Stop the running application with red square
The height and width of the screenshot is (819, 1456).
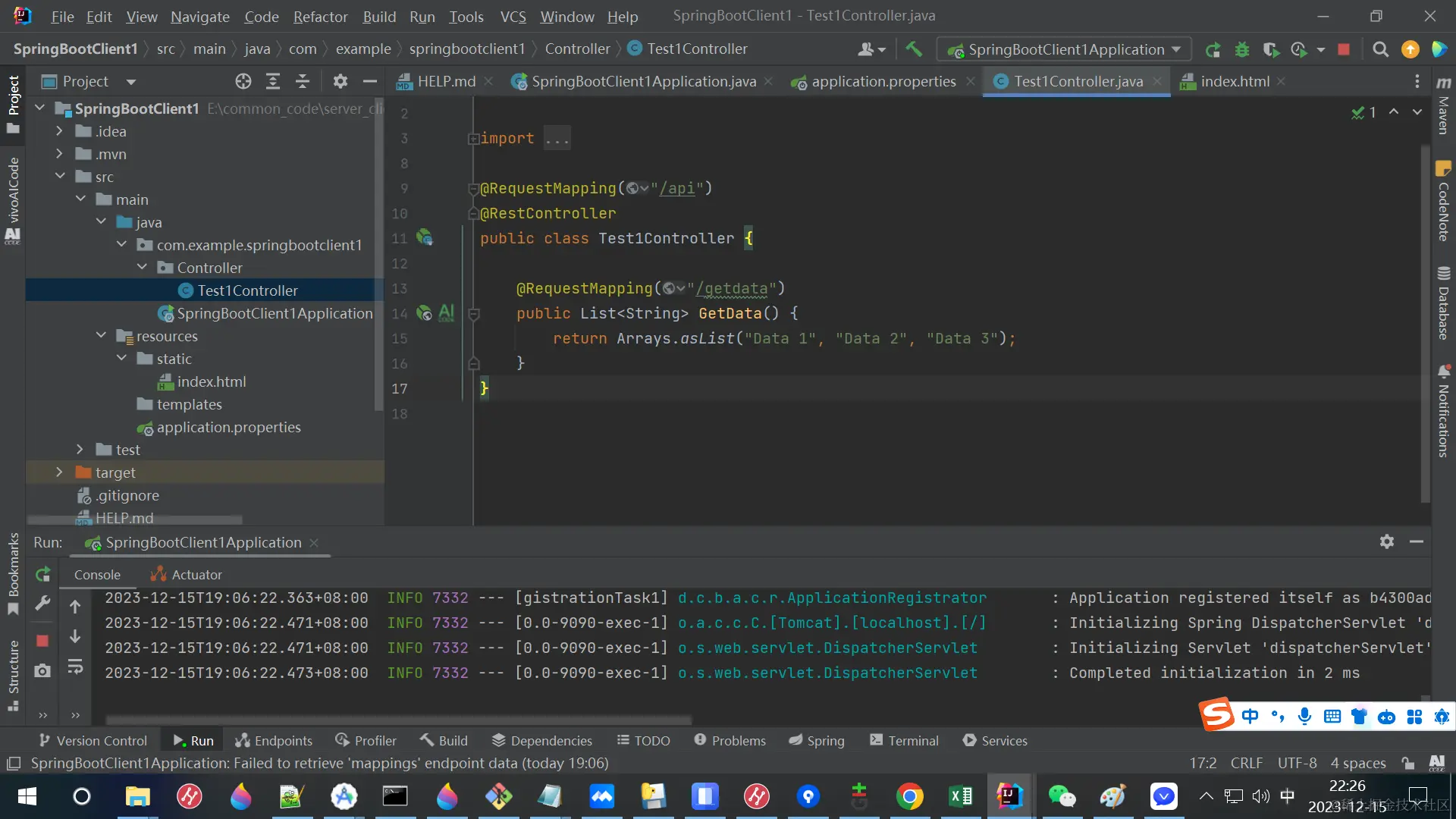pos(1344,49)
